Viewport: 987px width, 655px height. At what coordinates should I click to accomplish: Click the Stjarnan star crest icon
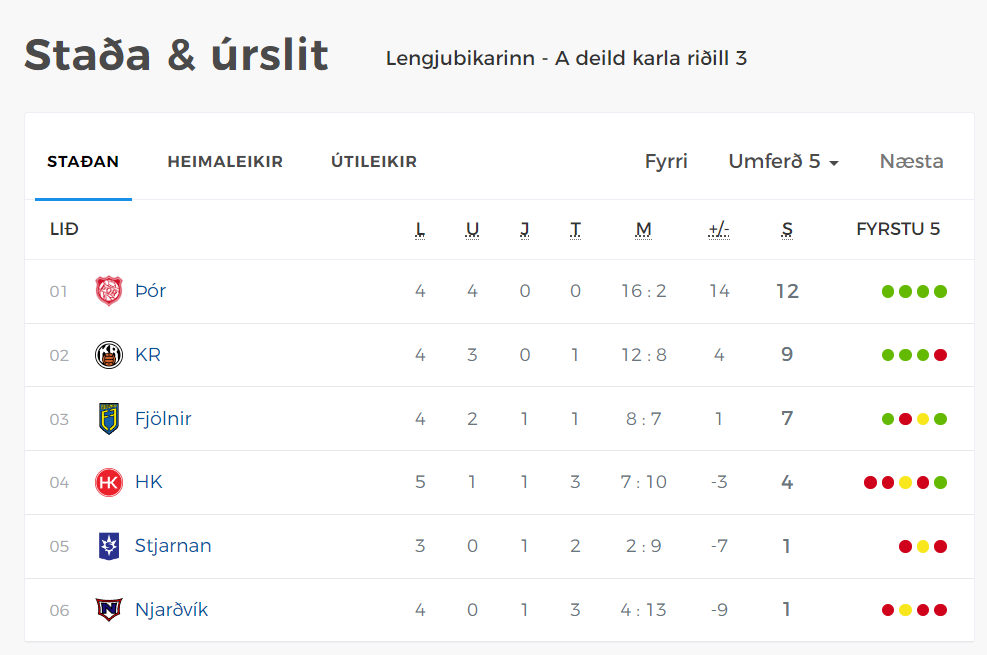point(108,546)
